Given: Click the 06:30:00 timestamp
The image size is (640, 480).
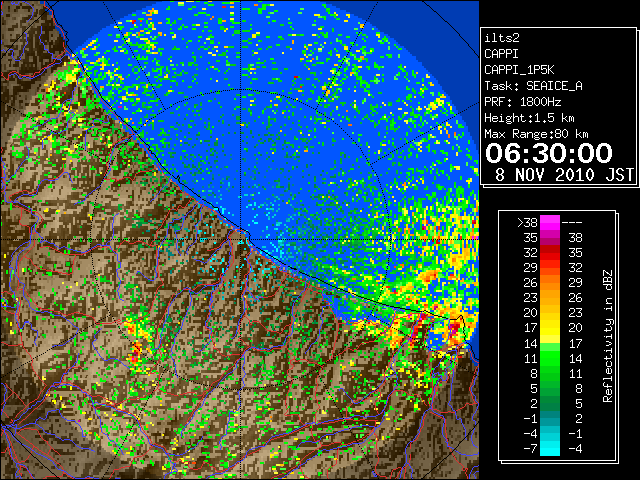Looking at the screenshot, I should 549,153.
